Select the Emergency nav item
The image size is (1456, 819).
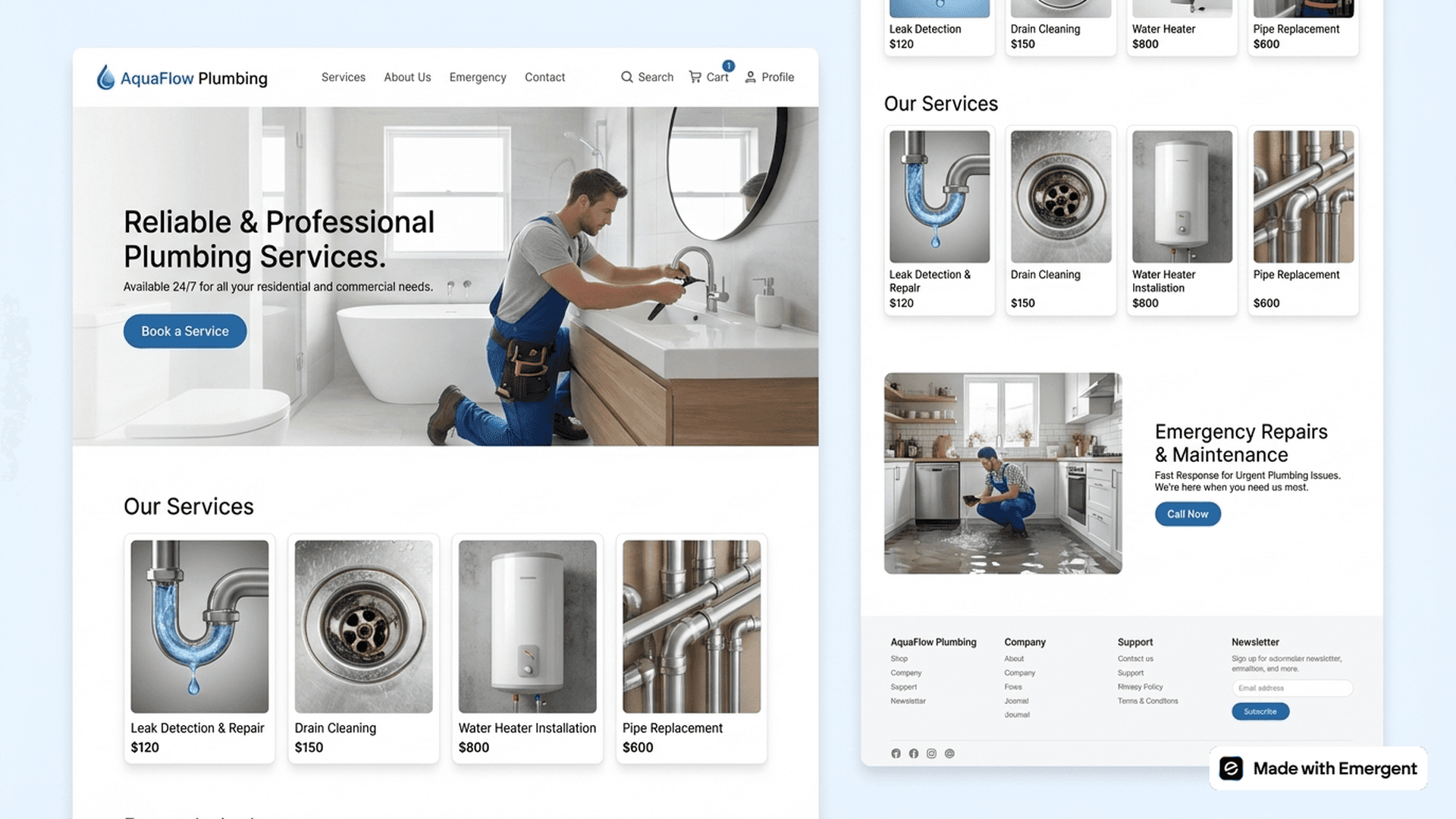pyautogui.click(x=477, y=77)
